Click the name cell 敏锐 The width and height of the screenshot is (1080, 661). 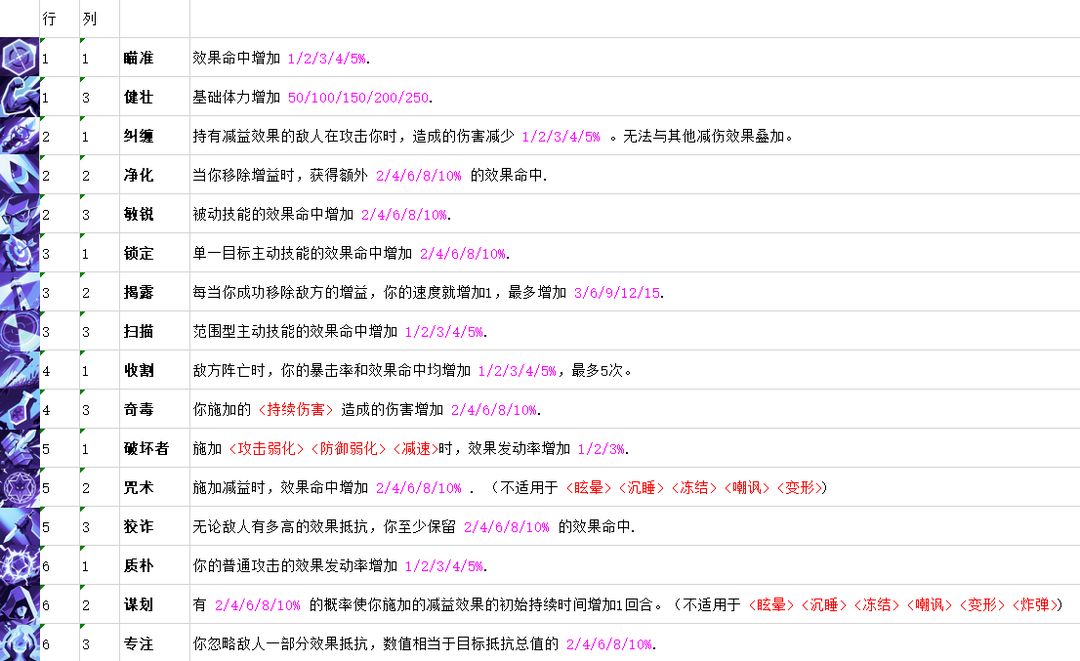click(154, 214)
